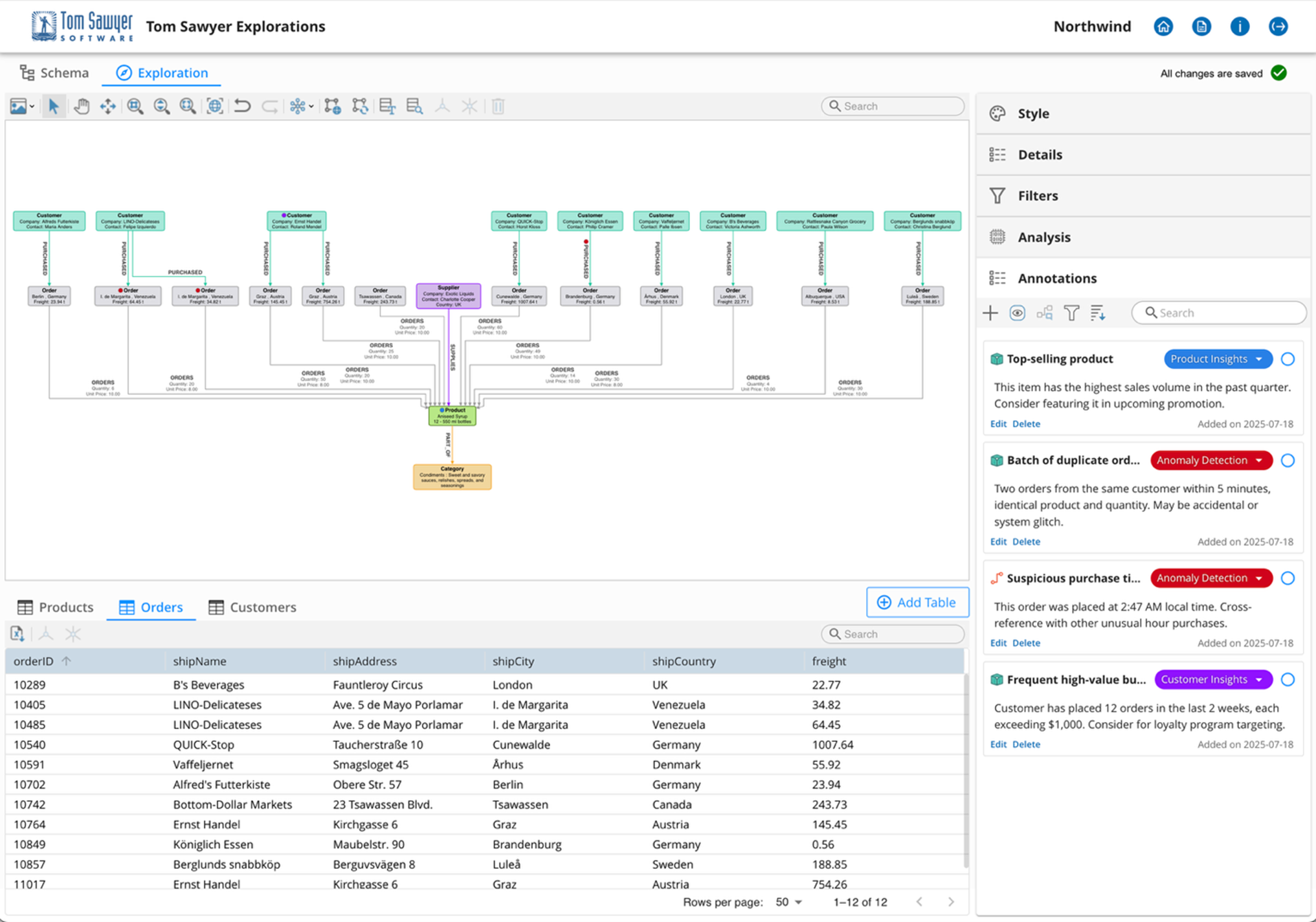The image size is (1316, 922).
Task: Open the Product Insights category dropdown
Action: [1218, 359]
